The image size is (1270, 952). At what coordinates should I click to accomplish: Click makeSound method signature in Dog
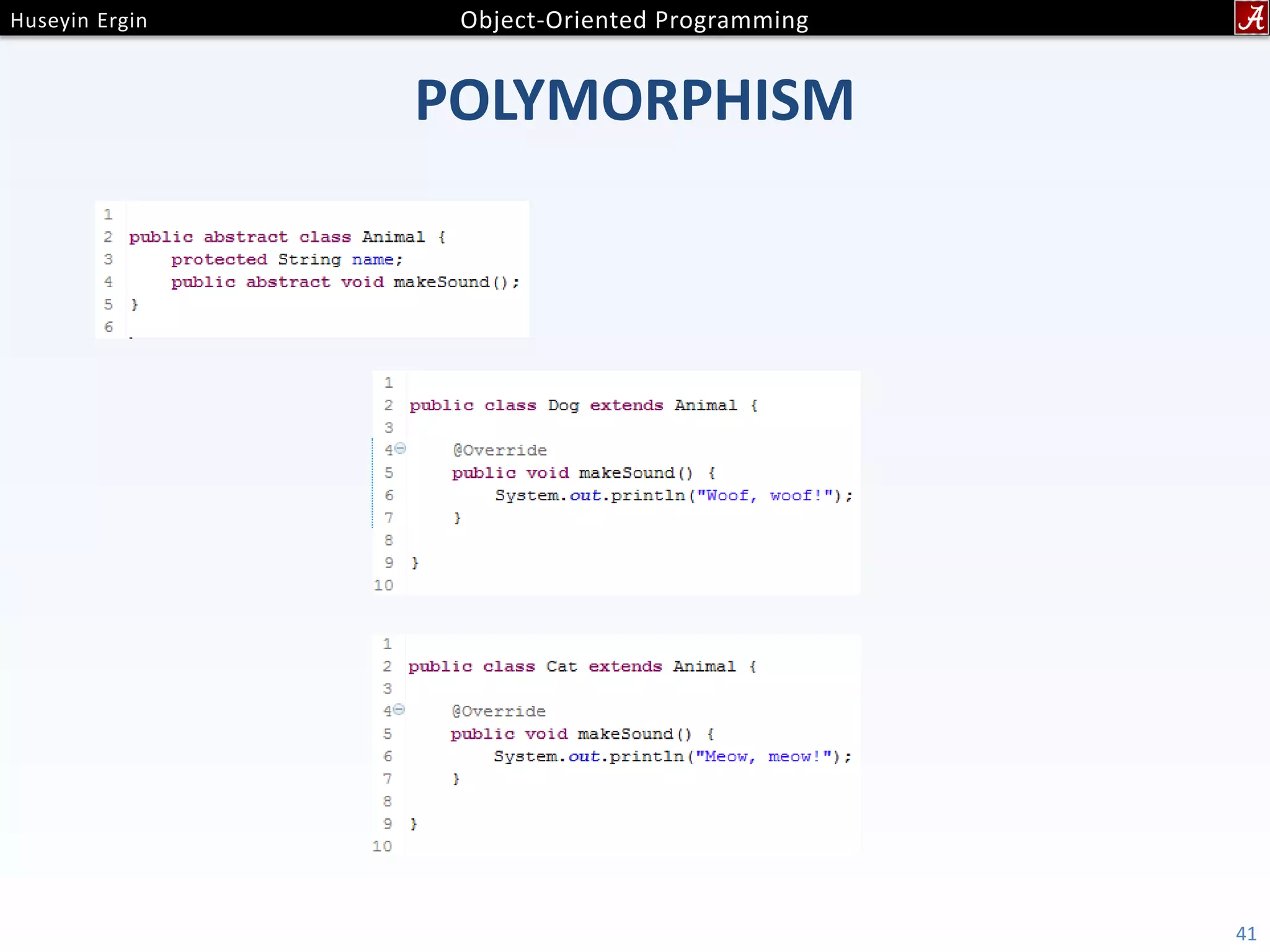pos(583,473)
